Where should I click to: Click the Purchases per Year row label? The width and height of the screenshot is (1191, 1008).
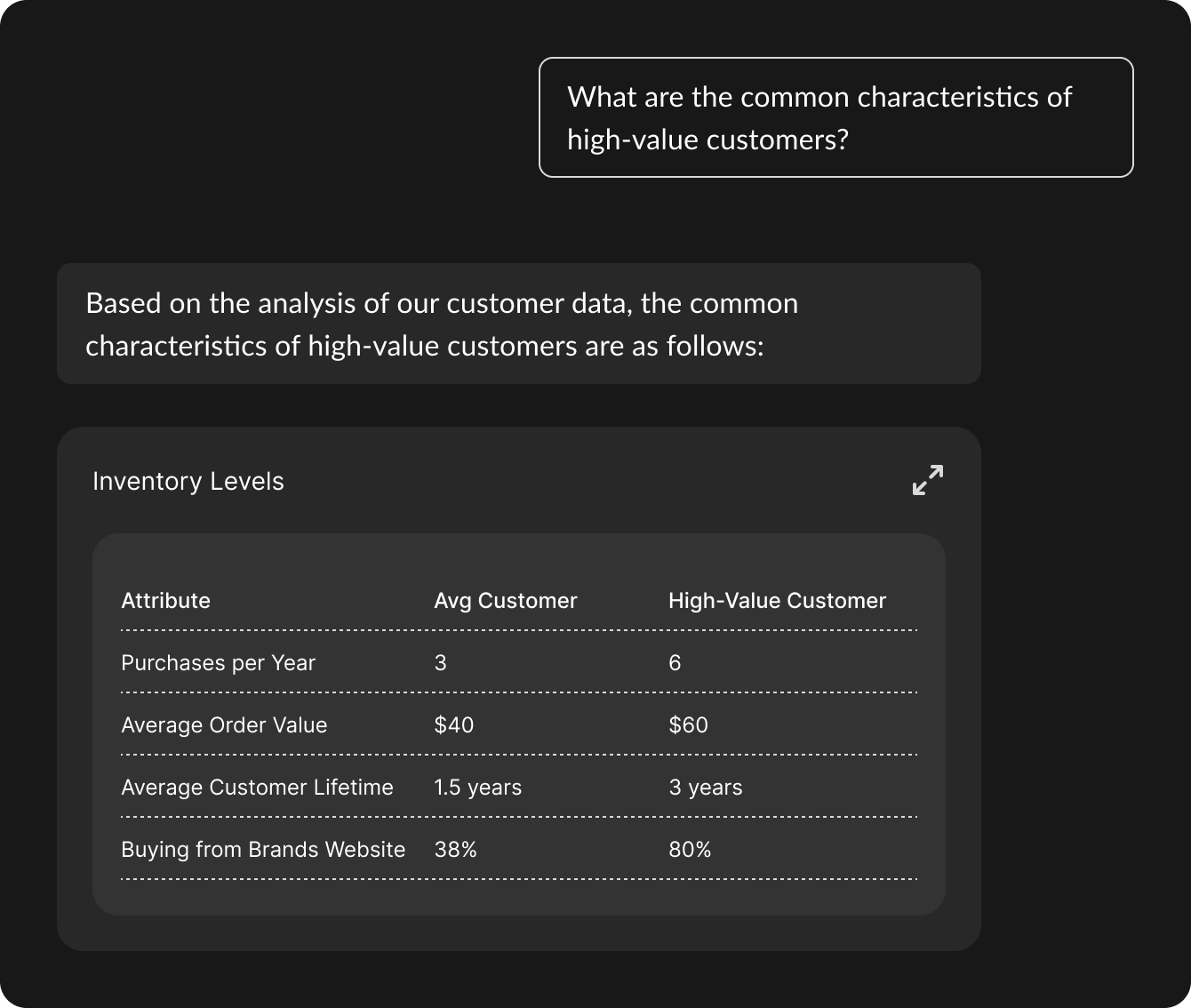(x=218, y=662)
